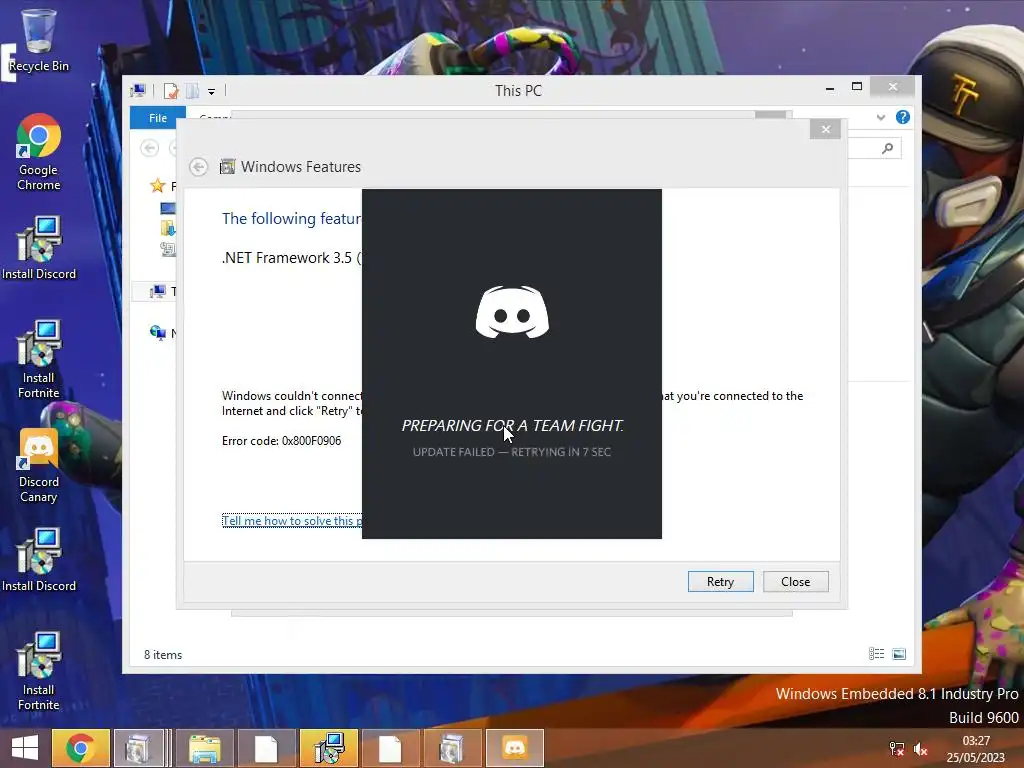This screenshot has width=1024, height=768.
Task: Click the network status tray icon
Action: [897, 749]
